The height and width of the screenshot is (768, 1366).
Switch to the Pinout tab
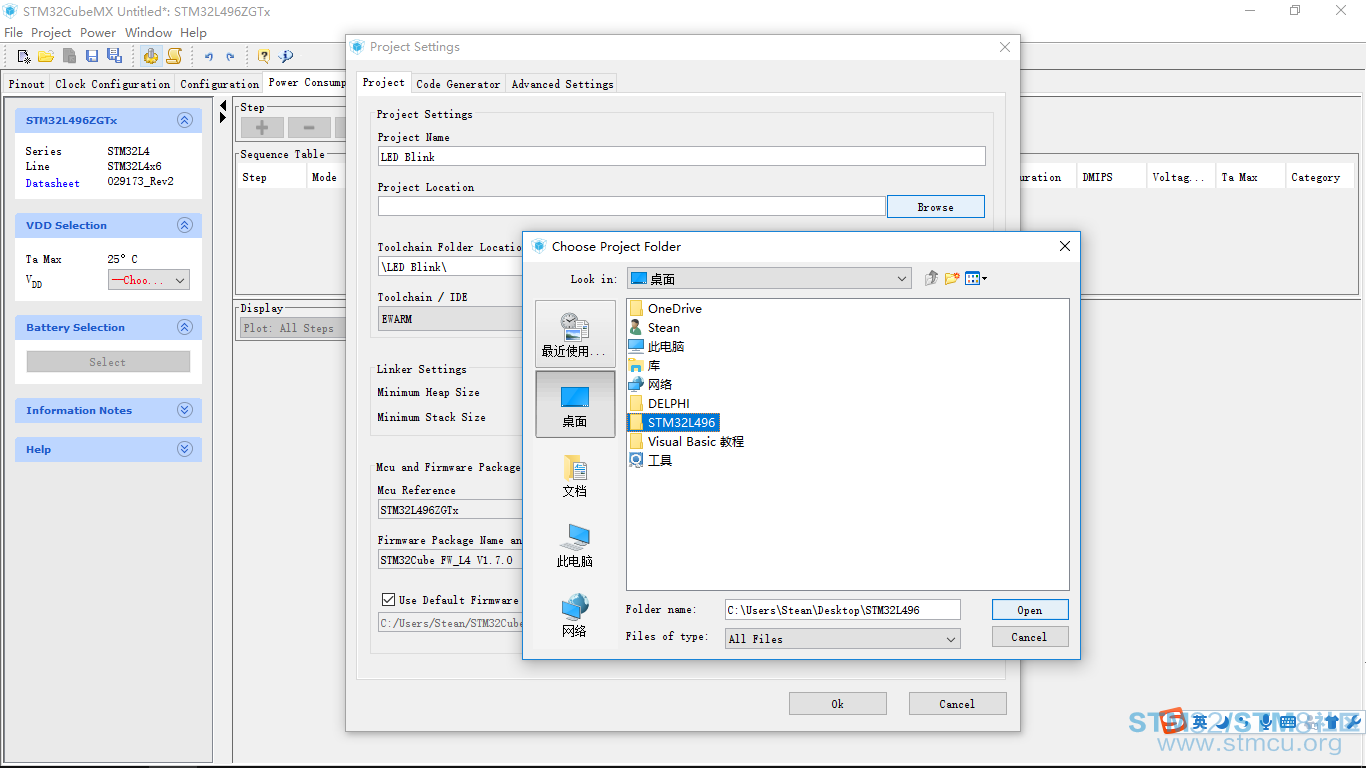tap(27, 84)
